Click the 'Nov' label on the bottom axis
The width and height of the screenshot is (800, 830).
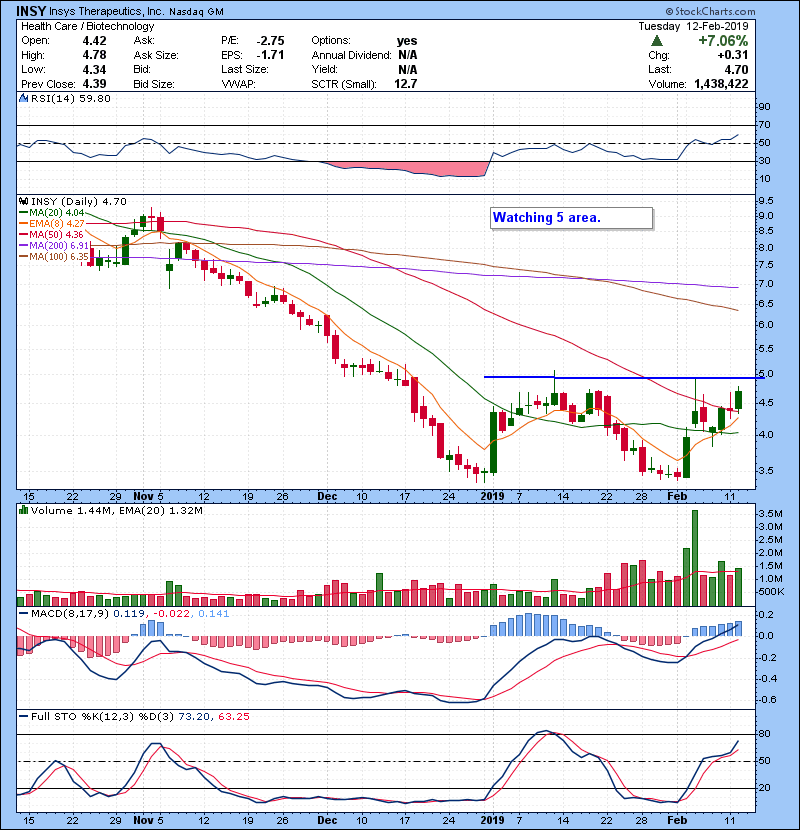pos(143,820)
